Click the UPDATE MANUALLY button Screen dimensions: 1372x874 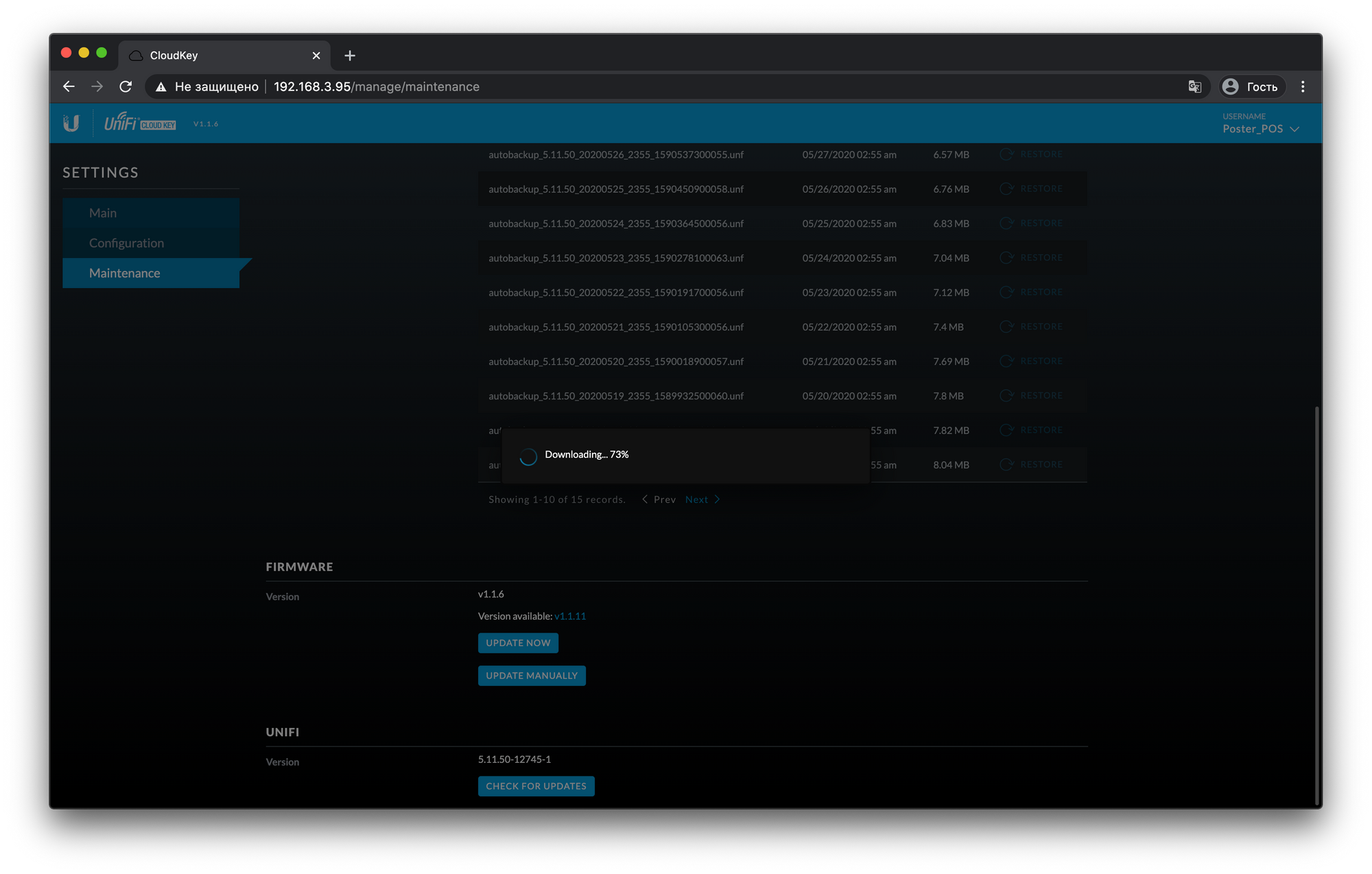tap(532, 676)
